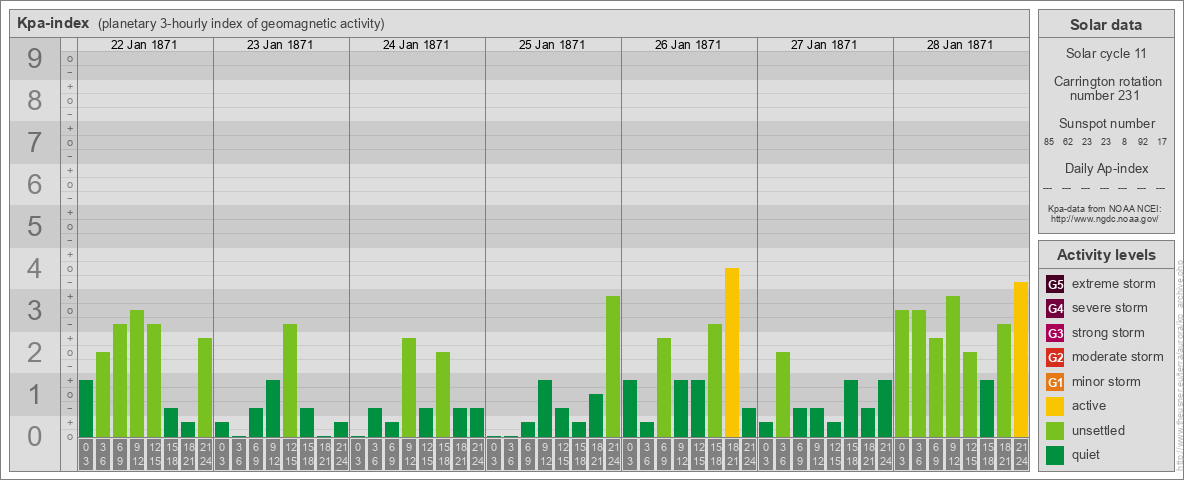Click the sunspot number value 92
This screenshot has height=480, width=1184.
[1142, 142]
